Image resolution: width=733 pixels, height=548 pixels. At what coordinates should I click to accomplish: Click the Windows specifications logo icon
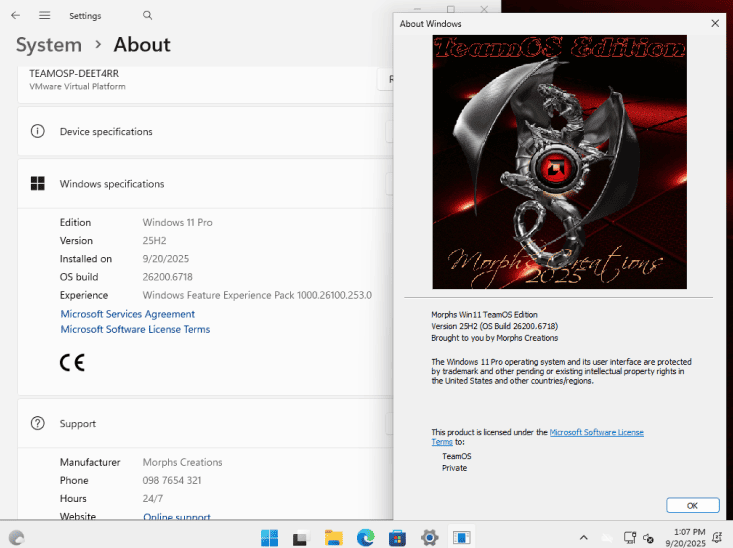pos(37,184)
